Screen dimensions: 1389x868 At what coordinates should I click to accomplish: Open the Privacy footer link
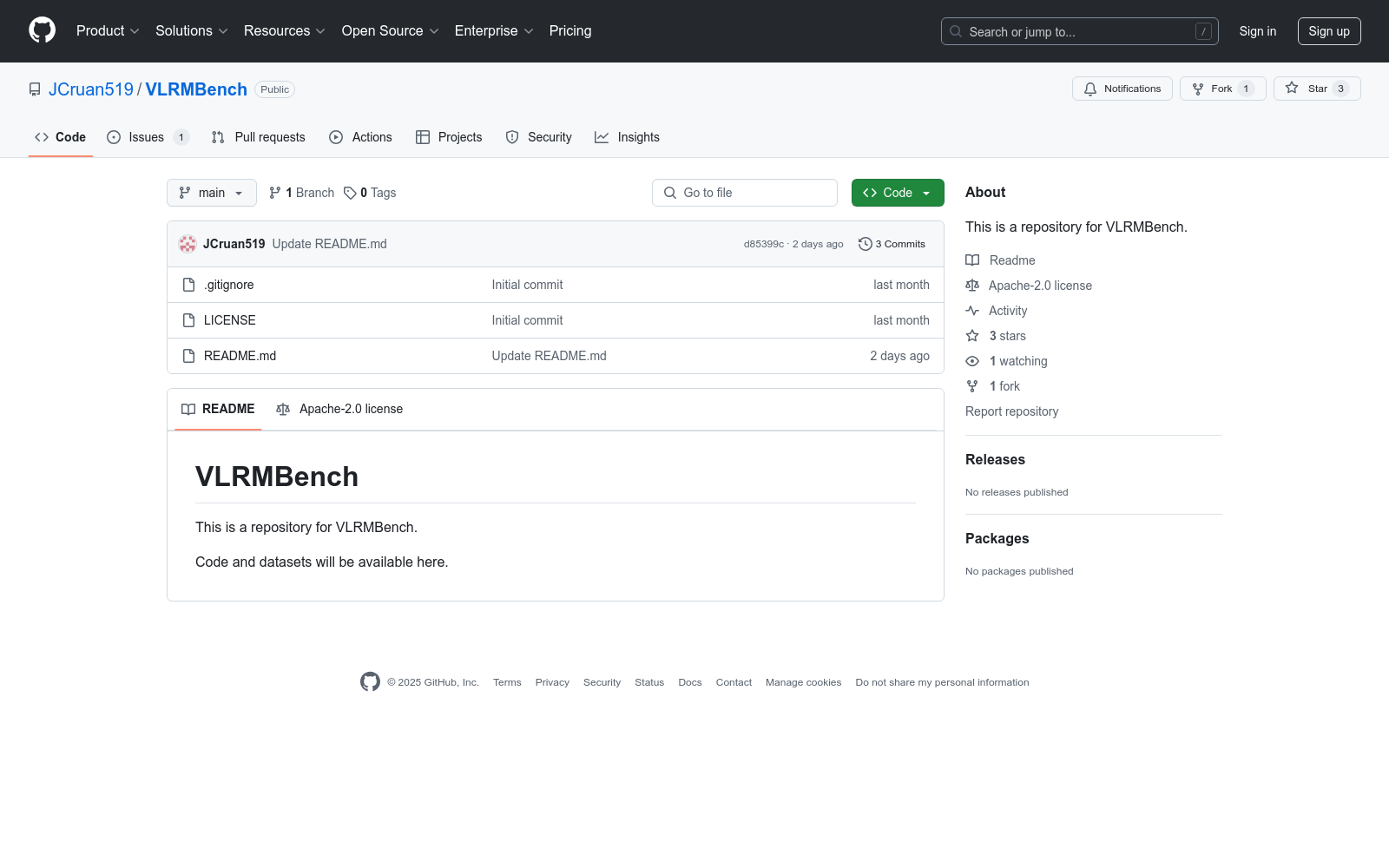[x=552, y=682]
